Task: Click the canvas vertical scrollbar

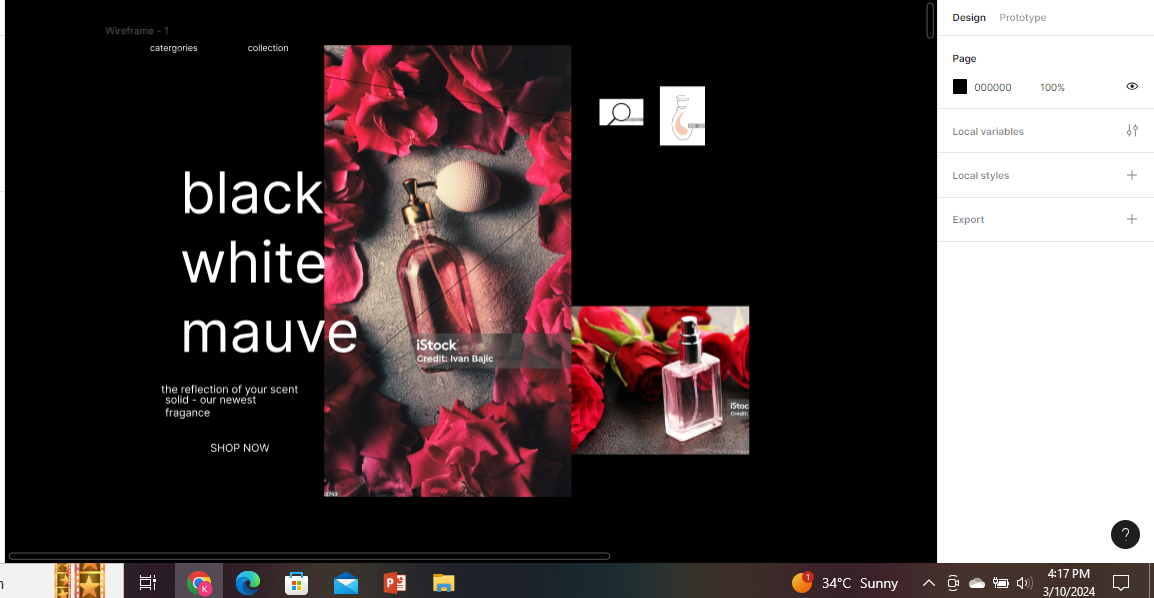Action: 930,21
